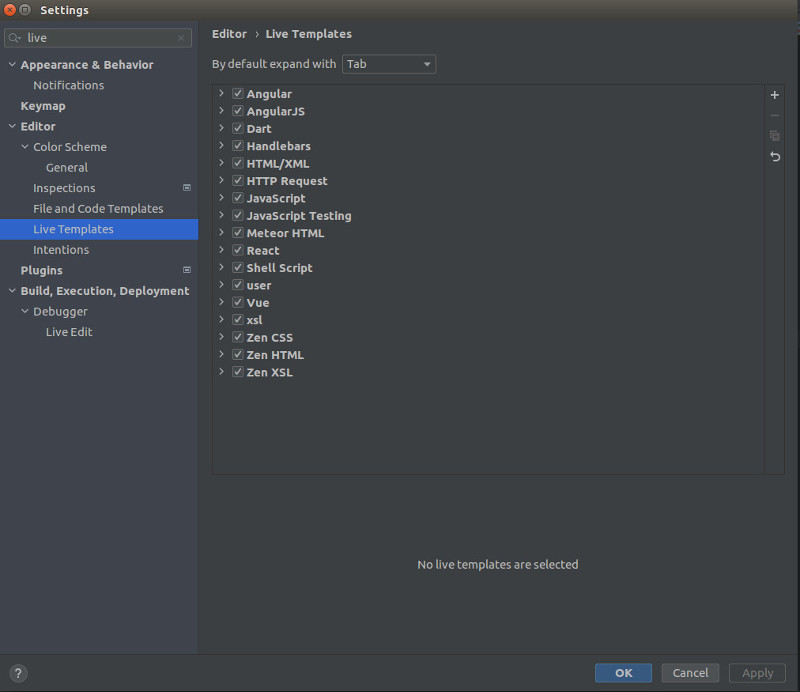Click the badge icon next to Inspections
This screenshot has height=692, width=800.
coord(186,187)
